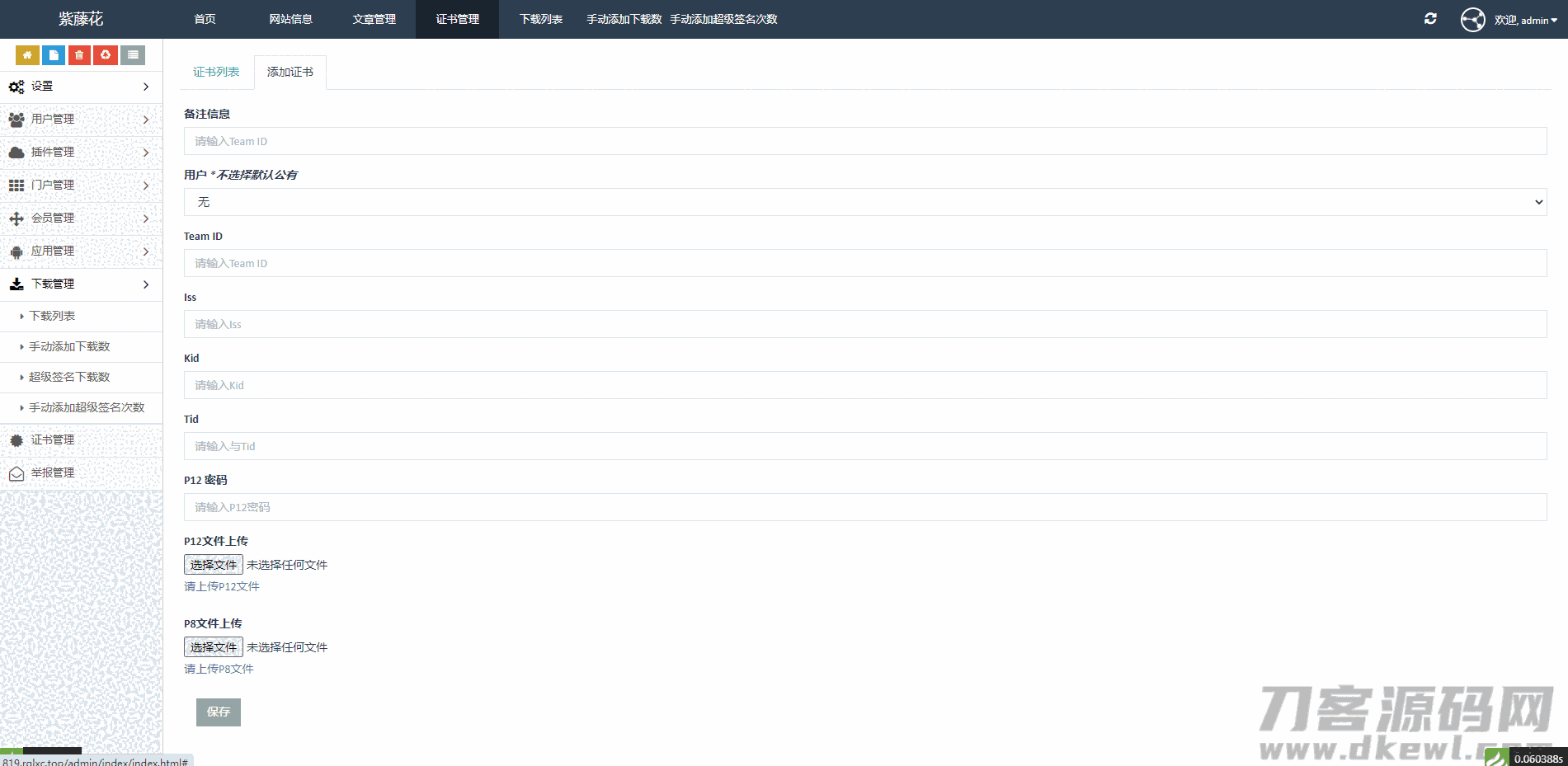Expand the 用户管理 menu chevron
The height and width of the screenshot is (766, 1568).
click(146, 120)
